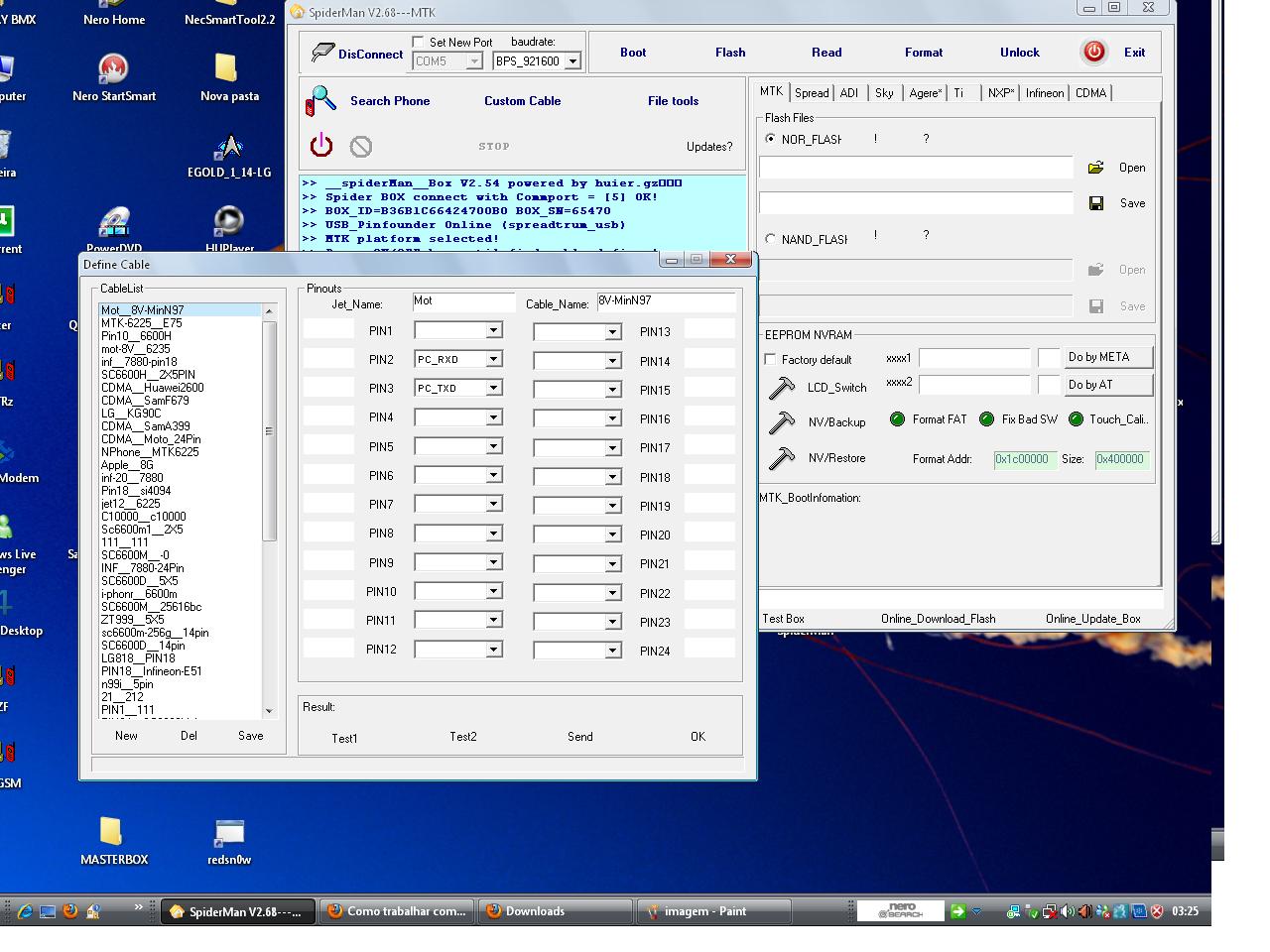Viewport: 1270px width, 952px height.
Task: Expand the PIN2 PC_RXD dropdown
Action: click(493, 360)
